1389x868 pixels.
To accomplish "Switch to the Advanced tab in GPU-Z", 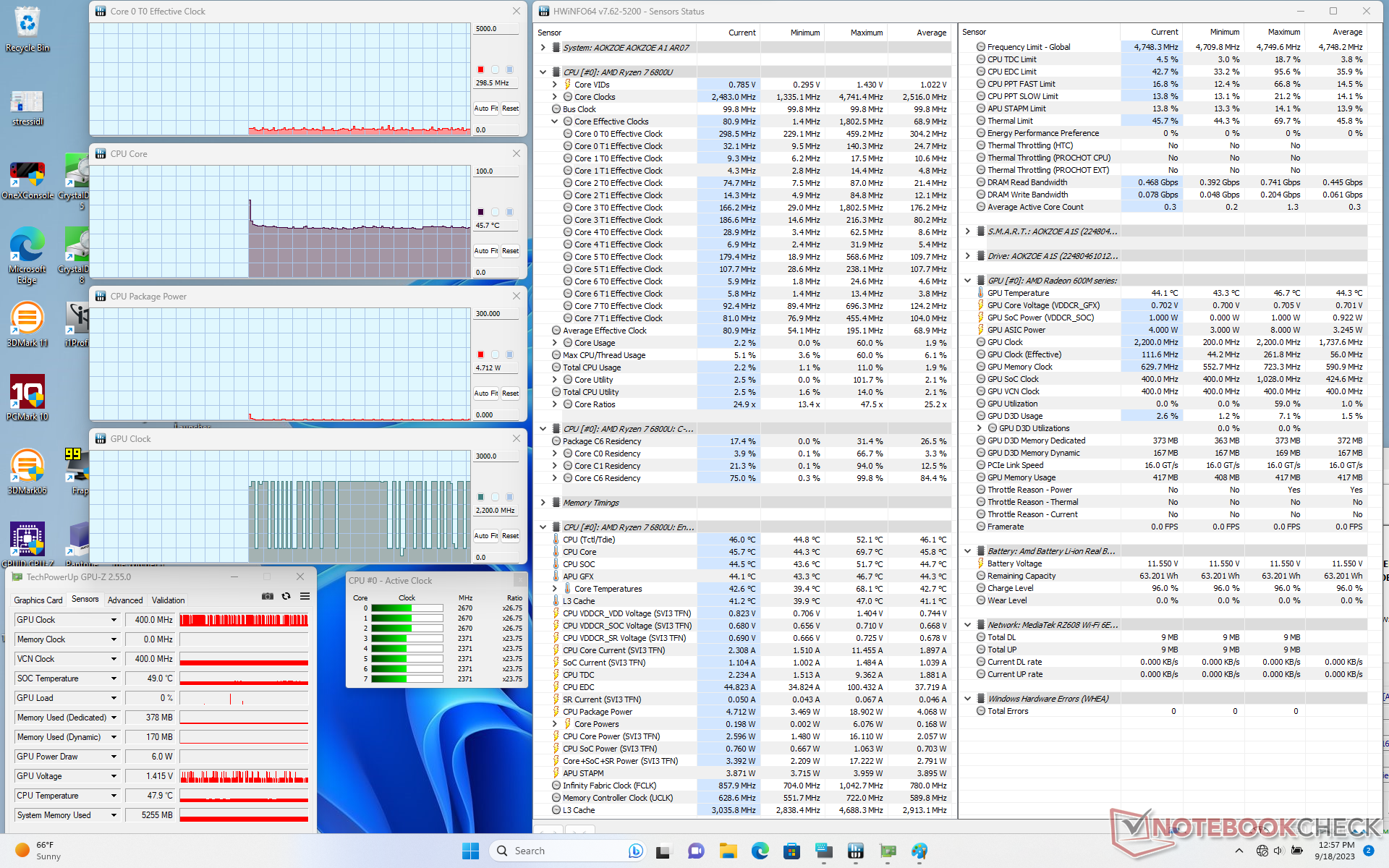I will click(125, 600).
